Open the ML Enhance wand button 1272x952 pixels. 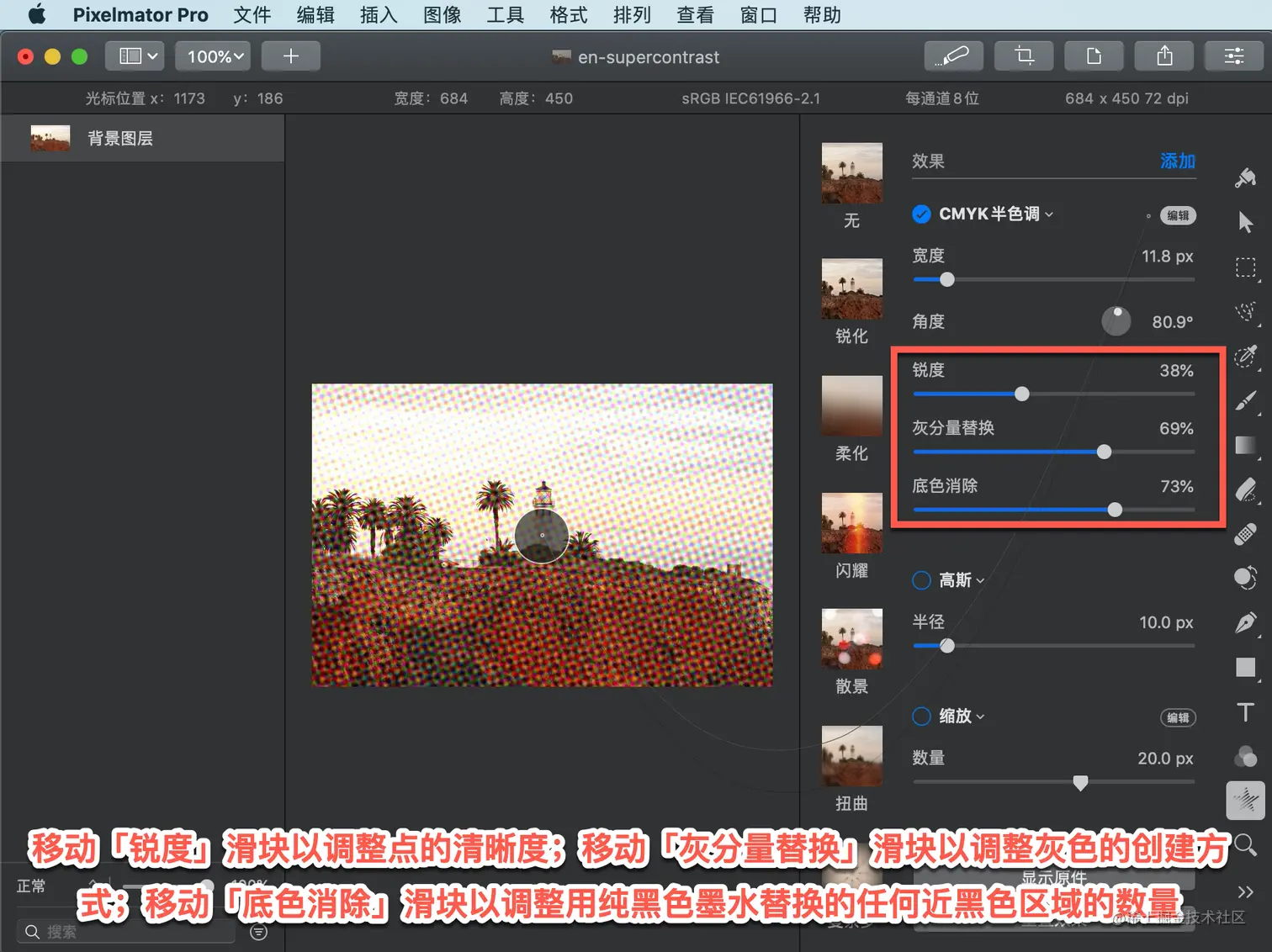point(955,56)
